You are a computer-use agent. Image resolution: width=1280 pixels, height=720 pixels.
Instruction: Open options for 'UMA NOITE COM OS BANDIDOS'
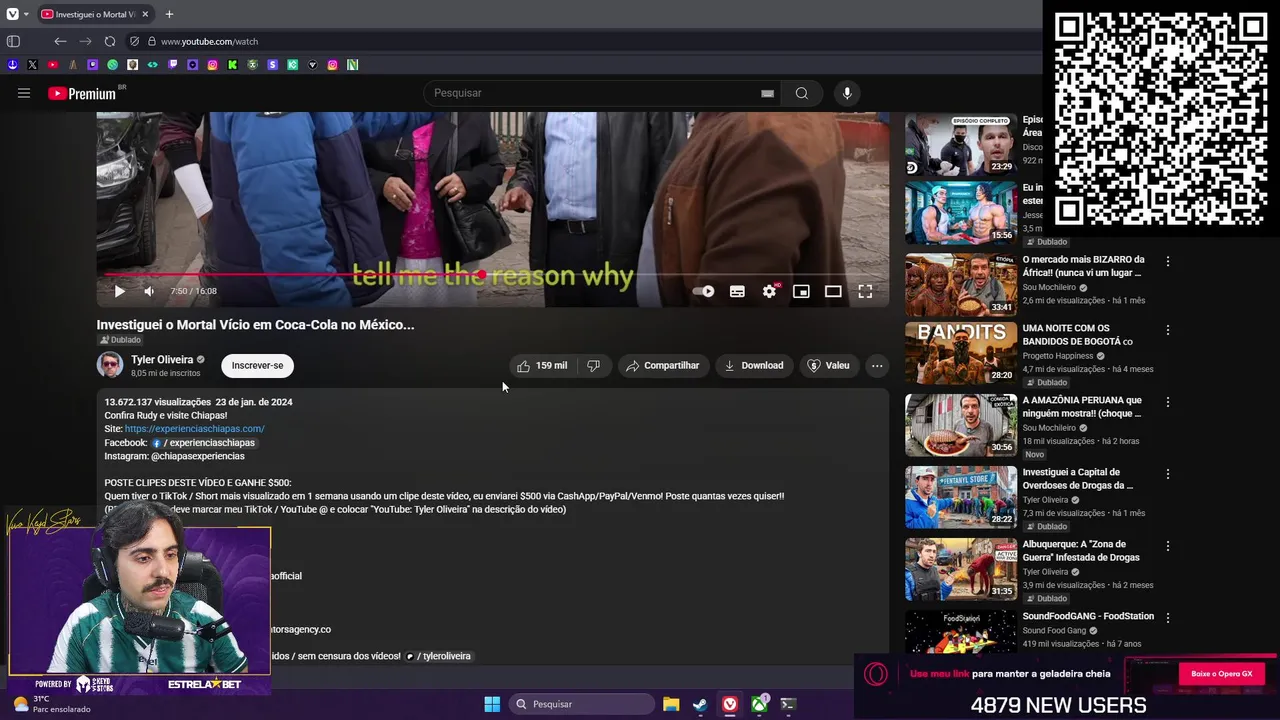coord(1167,330)
